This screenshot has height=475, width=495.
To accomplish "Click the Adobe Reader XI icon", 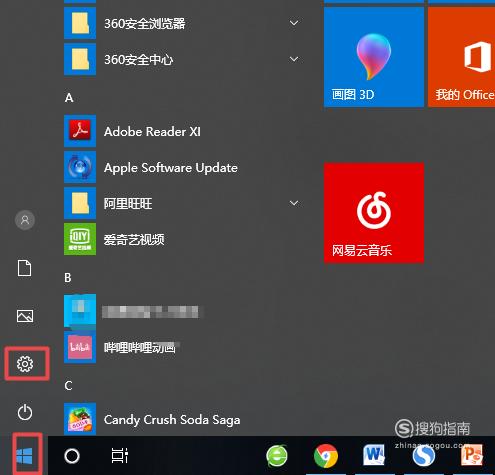I will (80, 131).
